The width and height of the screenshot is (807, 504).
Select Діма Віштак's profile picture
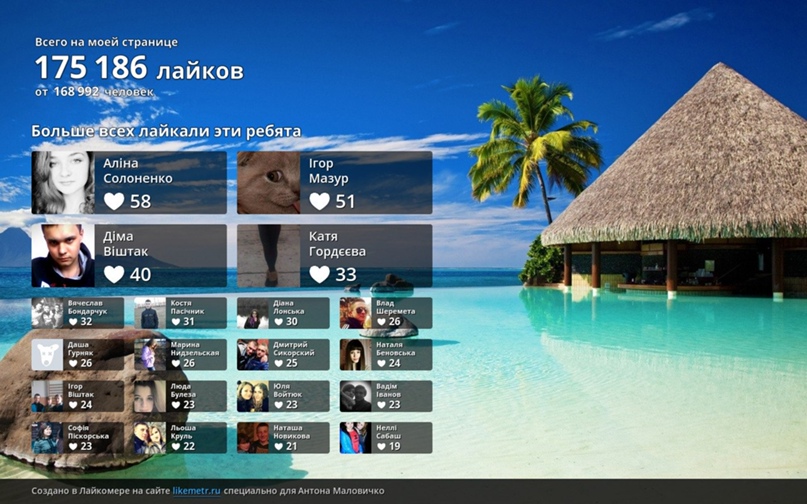[x=63, y=256]
